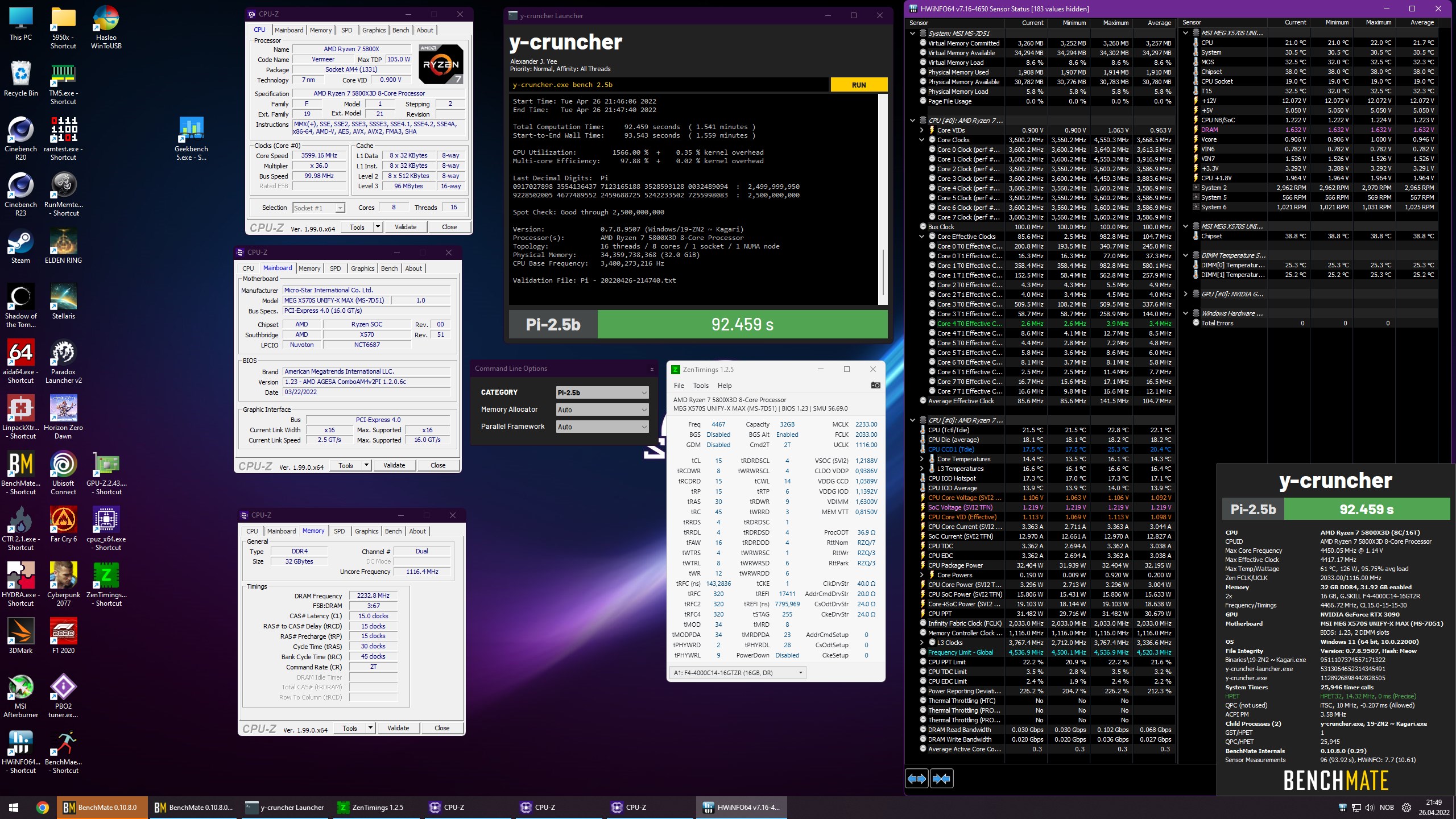Open Chrome from the taskbar
Image resolution: width=1456 pixels, height=819 pixels.
coord(42,807)
